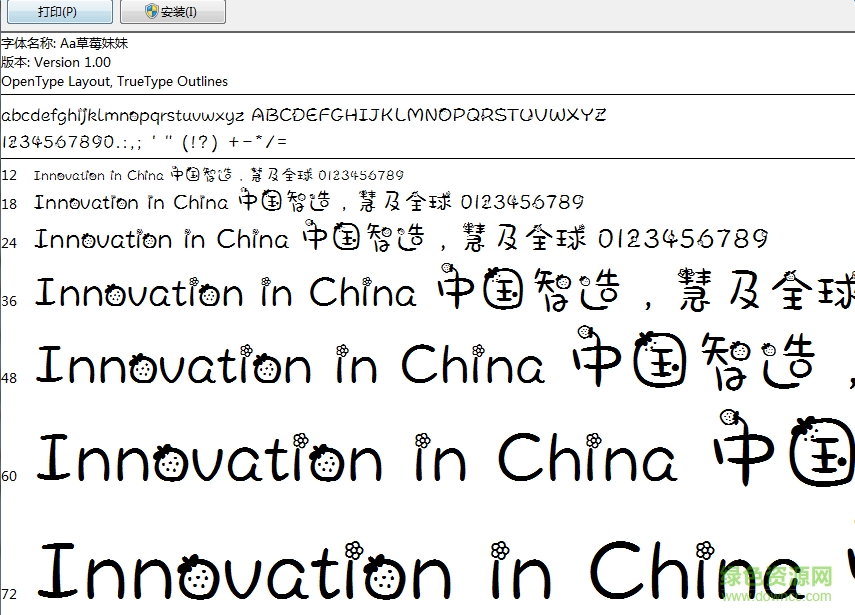This screenshot has height=615, width=855.
Task: Click the 安装(I) install button
Action: tap(173, 11)
